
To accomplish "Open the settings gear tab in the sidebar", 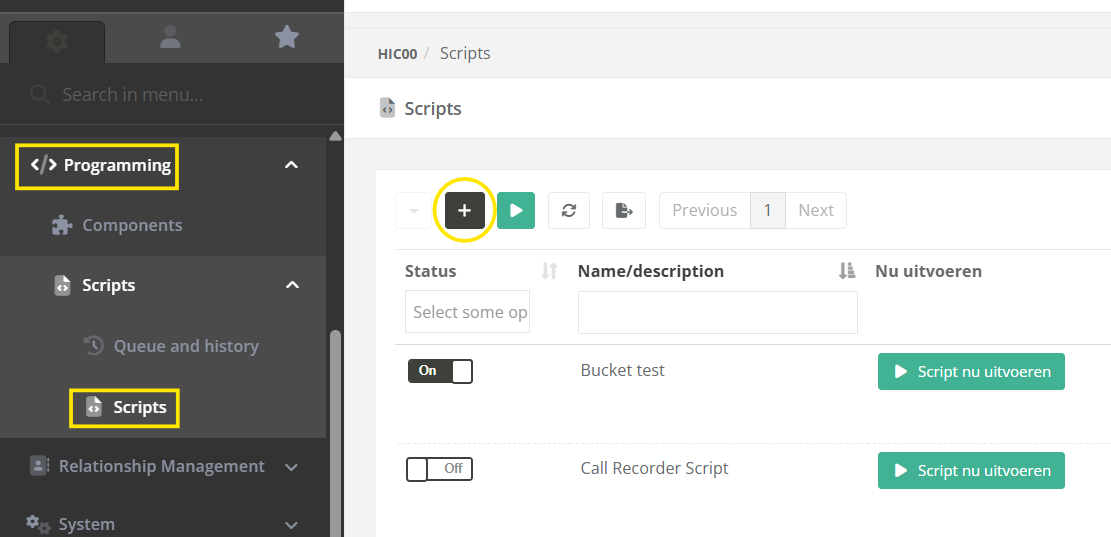I will pyautogui.click(x=57, y=41).
